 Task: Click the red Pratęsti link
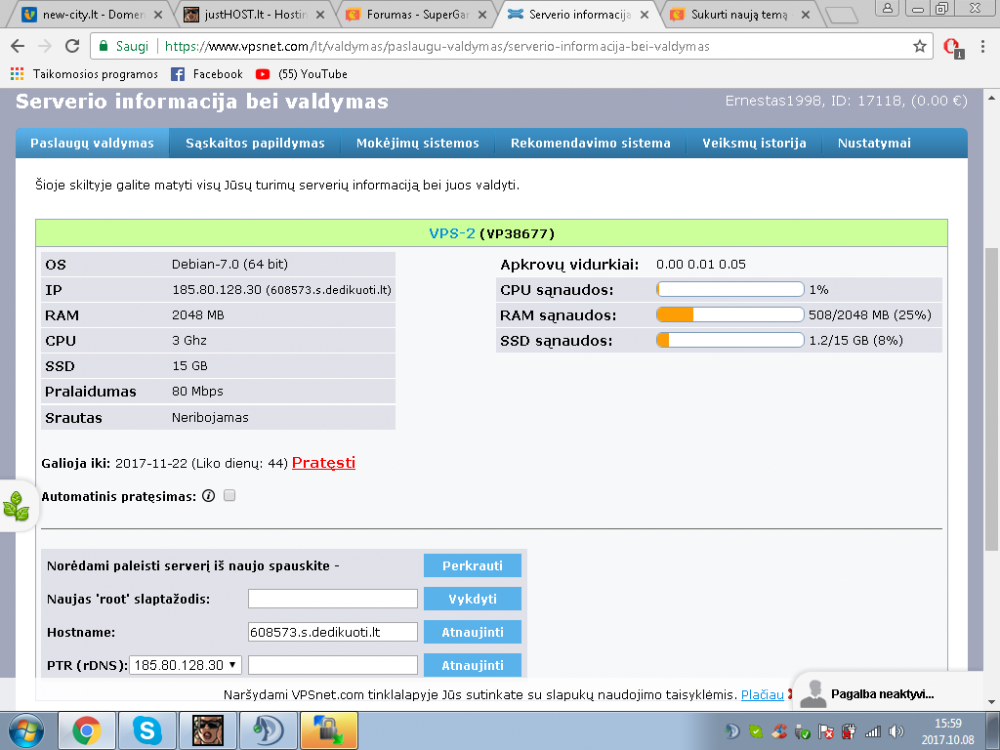(x=323, y=463)
